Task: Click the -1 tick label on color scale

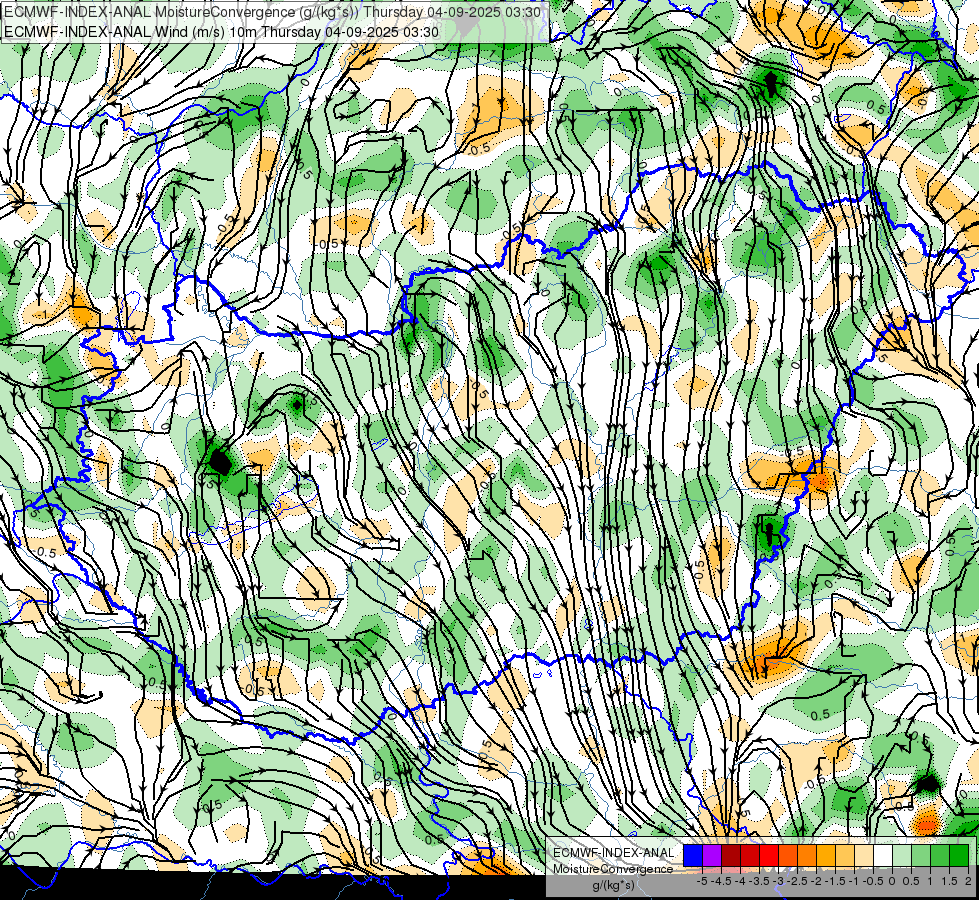Action: pyautogui.click(x=854, y=881)
